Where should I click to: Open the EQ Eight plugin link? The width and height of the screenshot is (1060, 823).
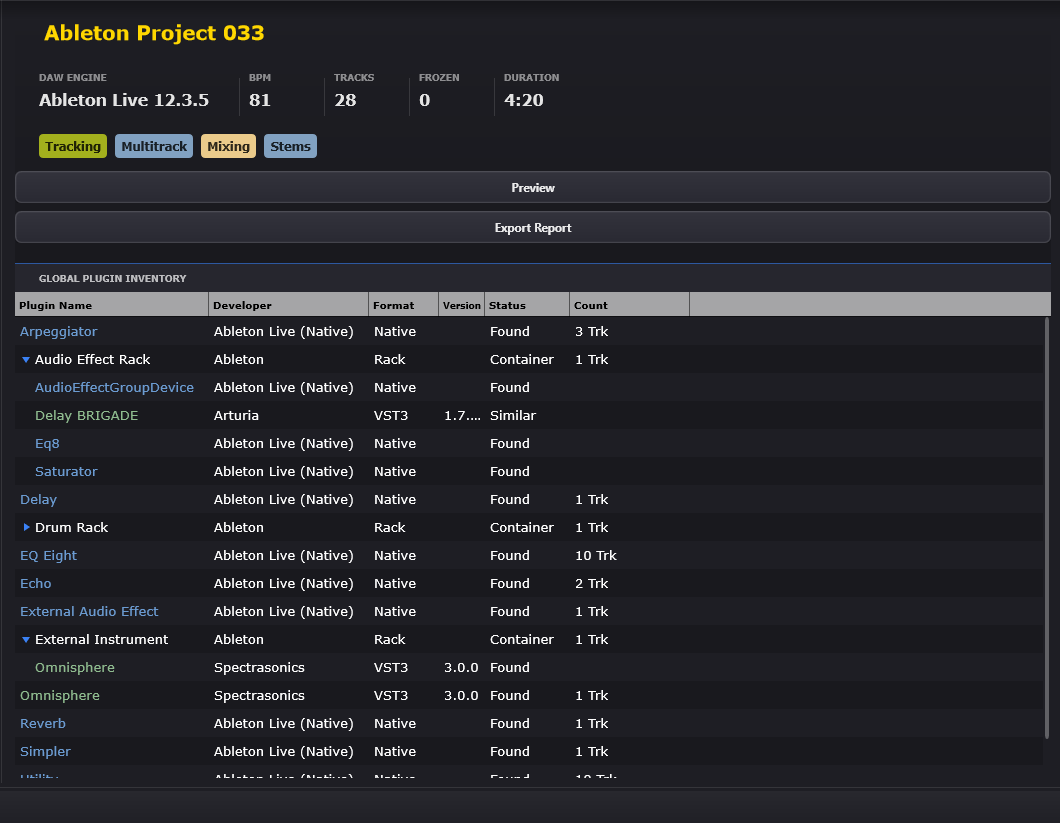(x=48, y=556)
